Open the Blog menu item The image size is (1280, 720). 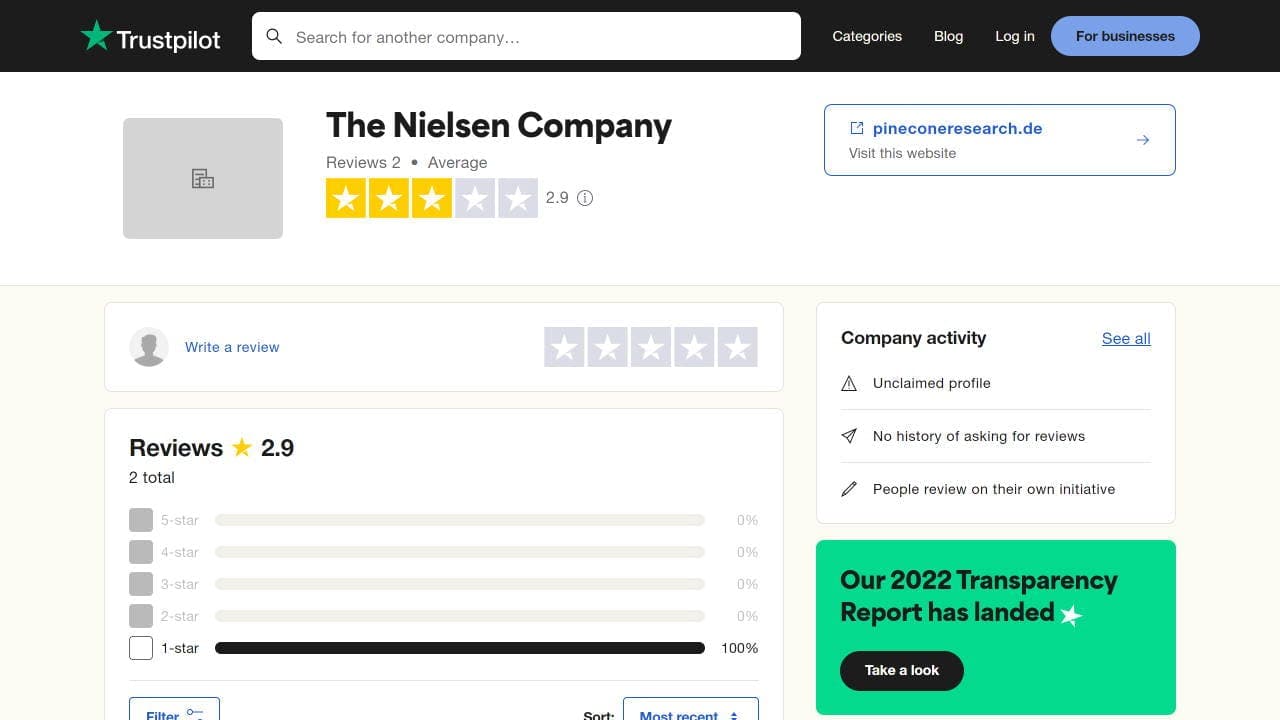click(948, 36)
